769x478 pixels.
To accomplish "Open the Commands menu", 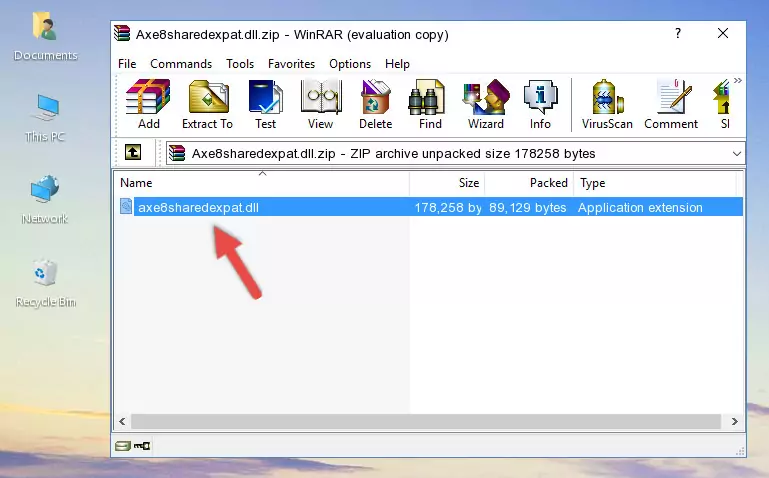I will pos(181,64).
